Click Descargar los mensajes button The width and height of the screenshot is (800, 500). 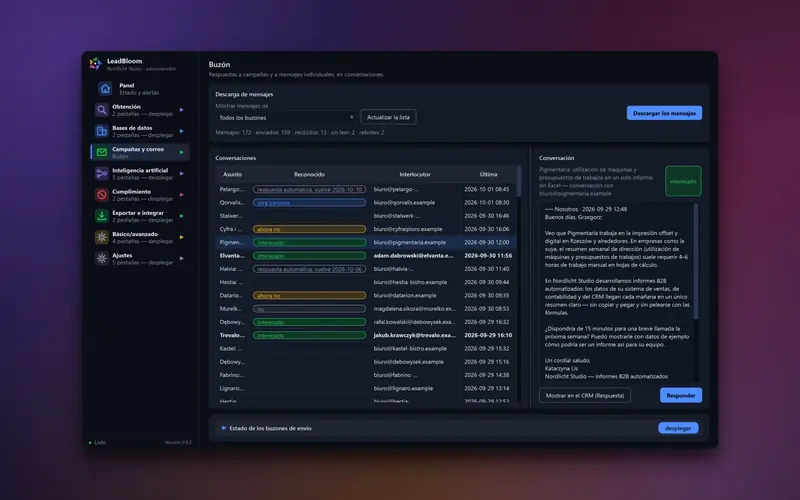pyautogui.click(x=664, y=113)
